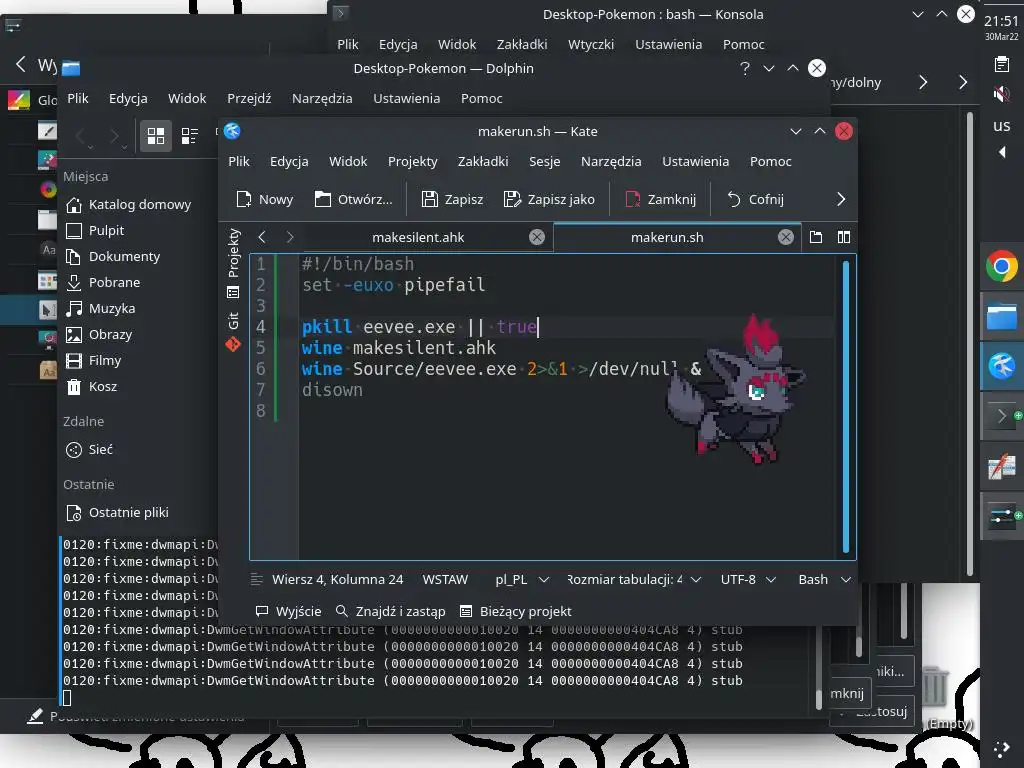1024x768 pixels.
Task: Open Edycja menu in Kate
Action: tap(289, 161)
